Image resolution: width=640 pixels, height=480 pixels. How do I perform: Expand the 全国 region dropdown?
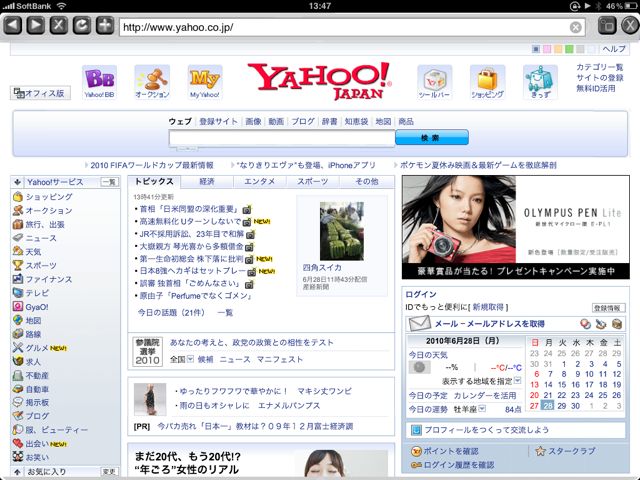point(190,359)
